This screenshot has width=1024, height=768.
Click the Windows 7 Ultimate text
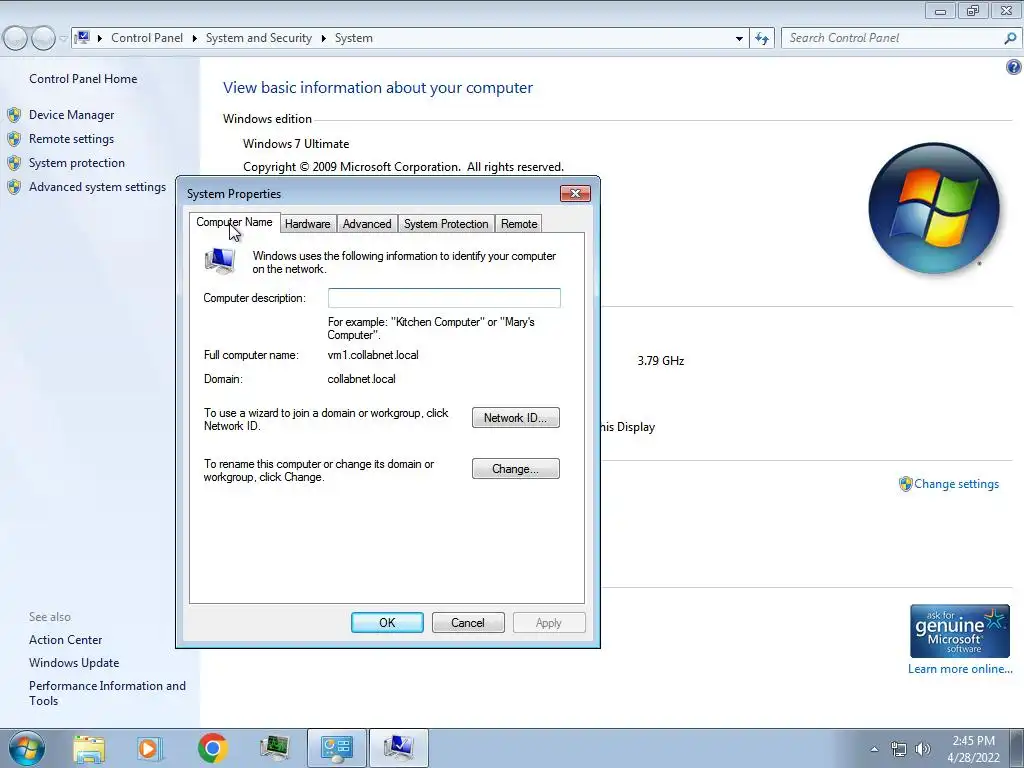click(296, 144)
